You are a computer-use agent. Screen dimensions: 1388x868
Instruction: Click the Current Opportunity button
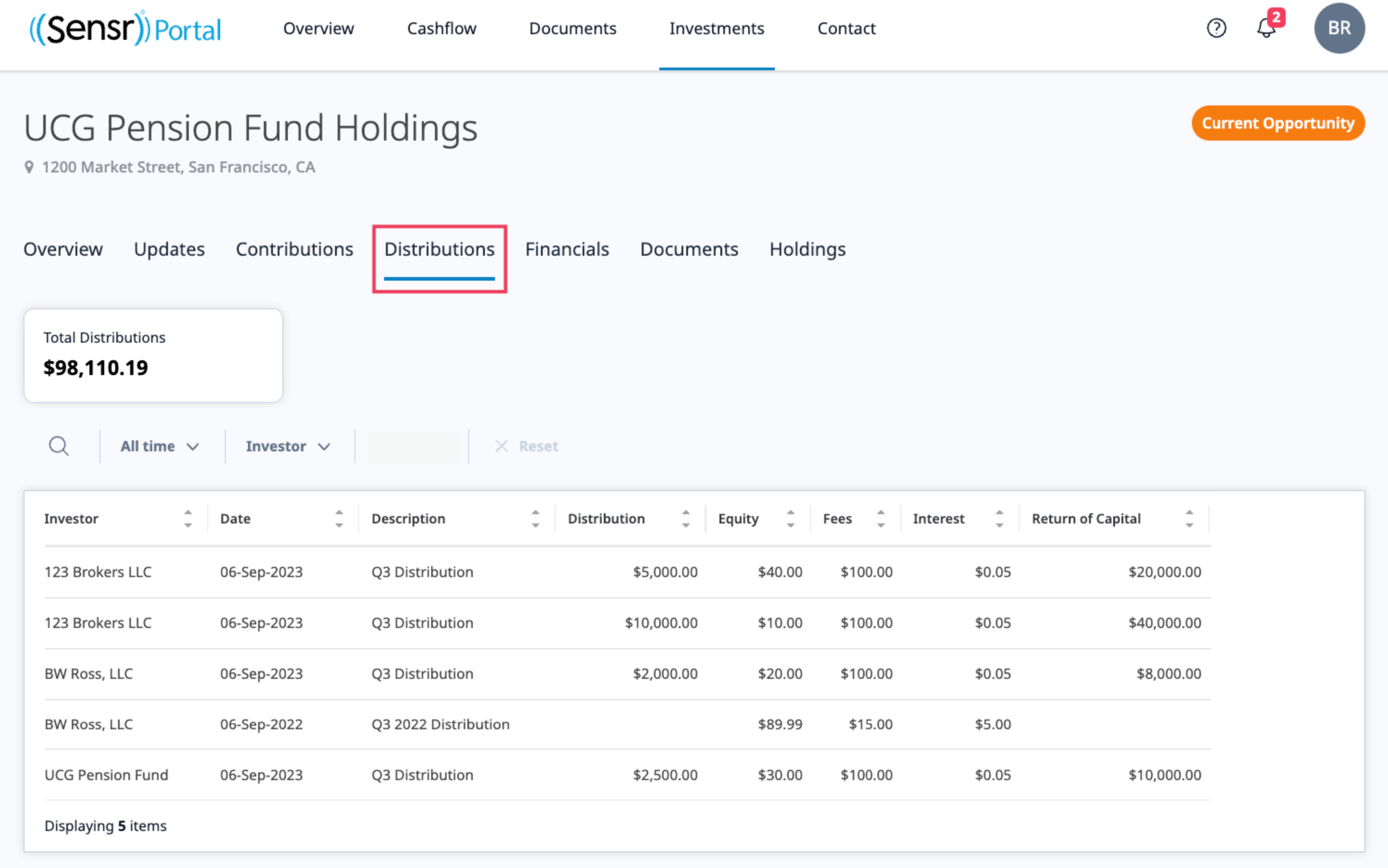point(1277,123)
